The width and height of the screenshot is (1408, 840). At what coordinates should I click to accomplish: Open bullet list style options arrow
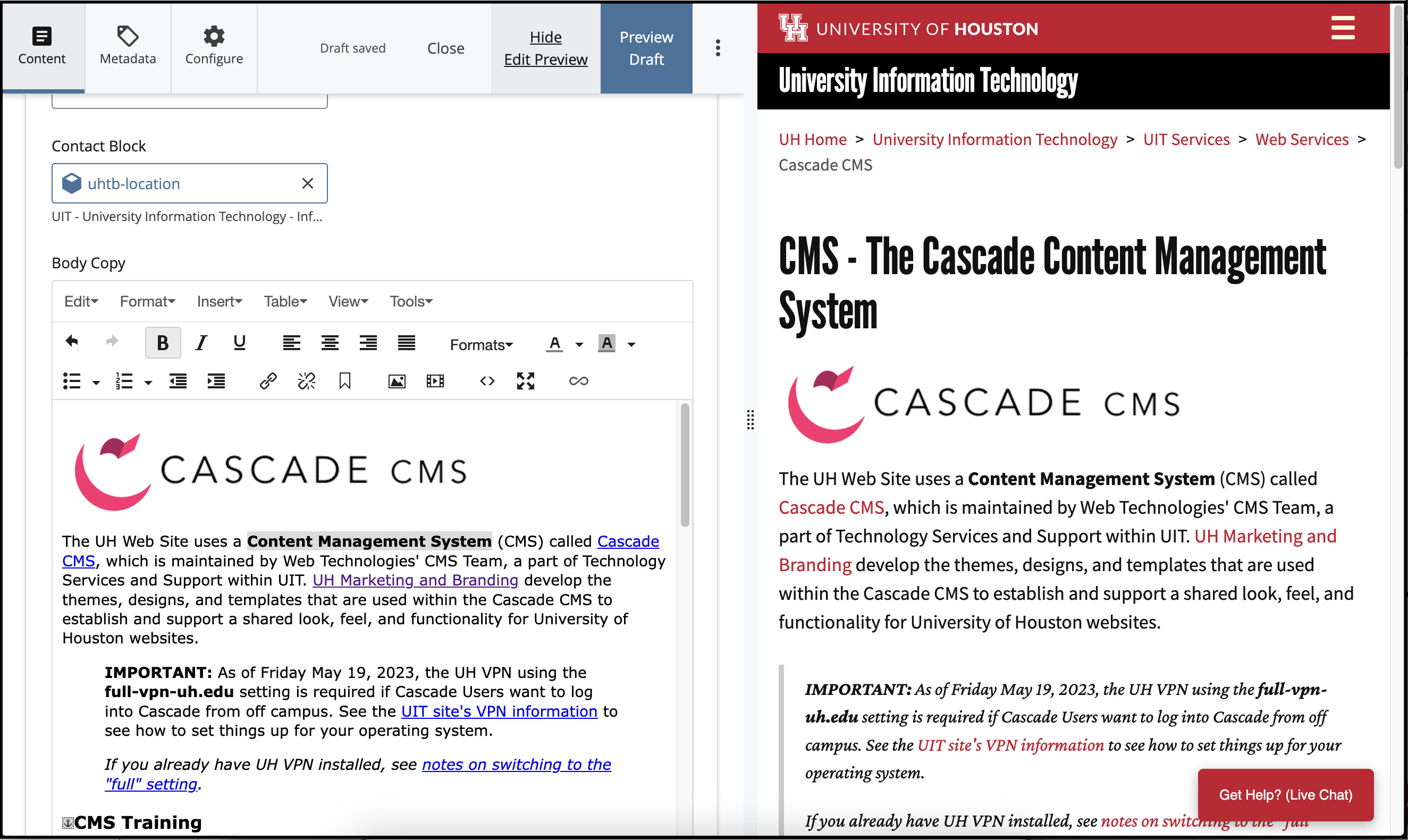click(x=96, y=383)
